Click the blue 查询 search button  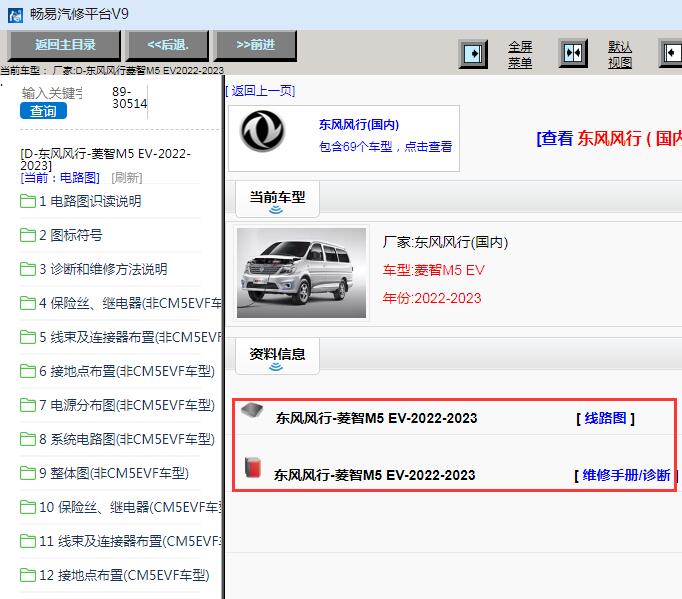[x=43, y=111]
